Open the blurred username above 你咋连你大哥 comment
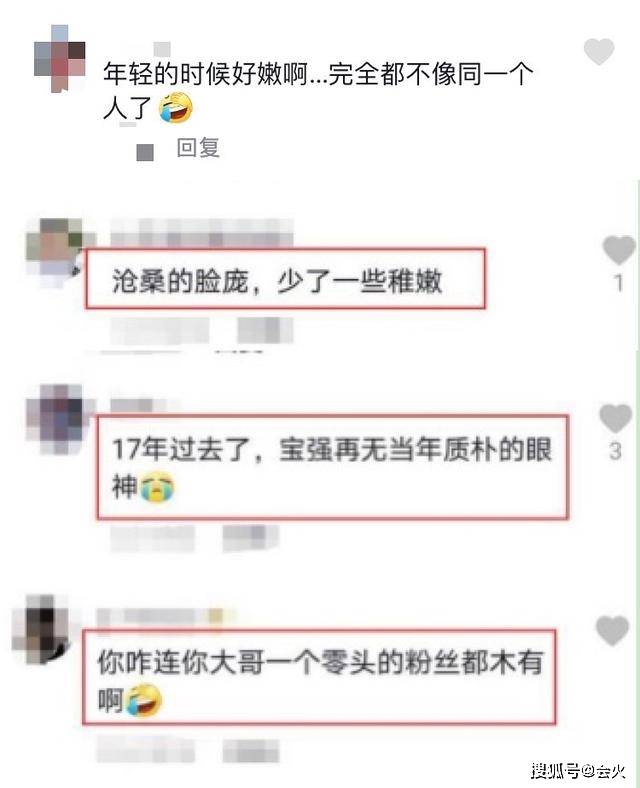 tap(166, 617)
